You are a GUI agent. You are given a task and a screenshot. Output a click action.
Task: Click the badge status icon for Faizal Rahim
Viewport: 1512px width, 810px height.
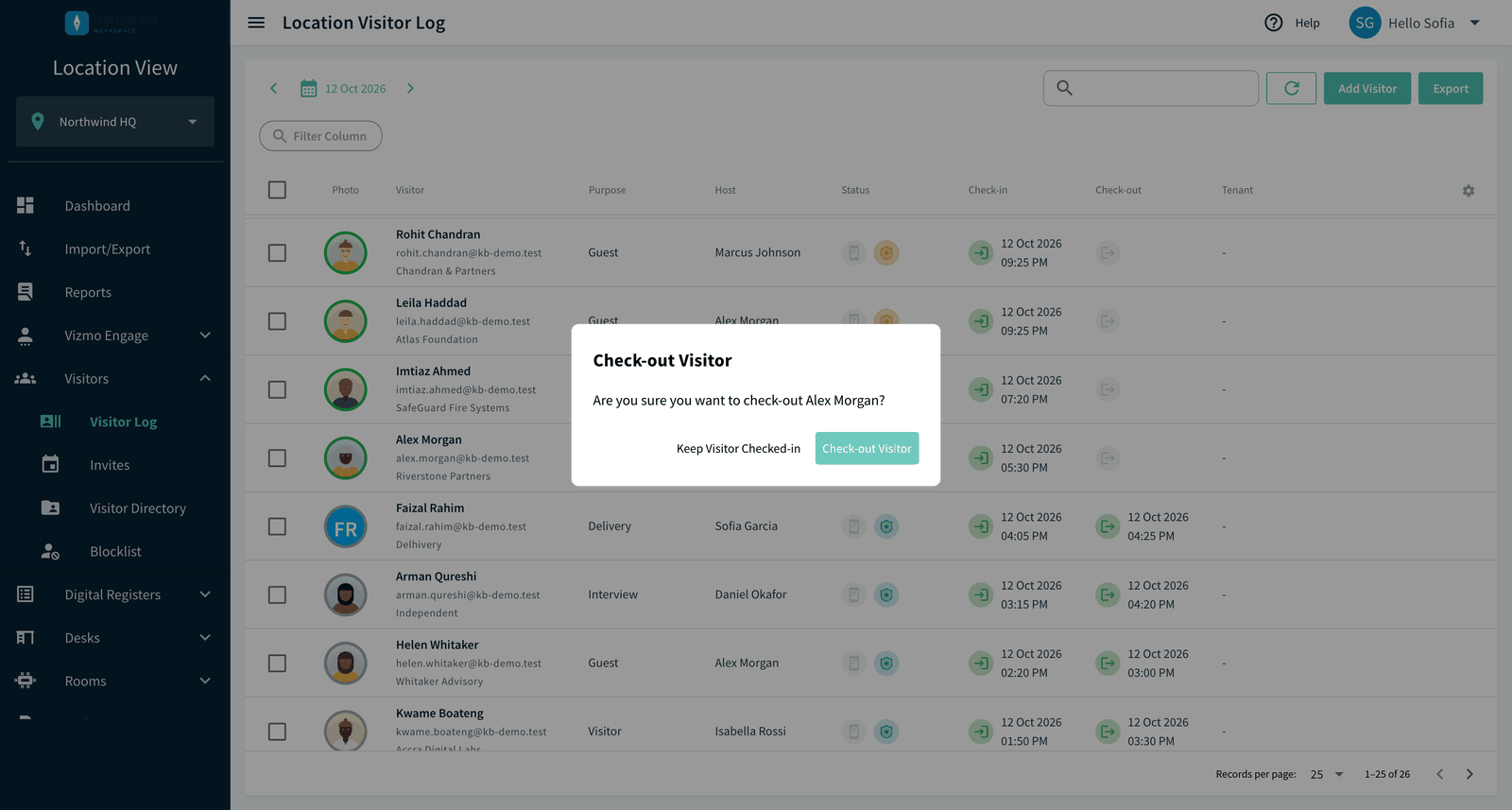tap(886, 526)
